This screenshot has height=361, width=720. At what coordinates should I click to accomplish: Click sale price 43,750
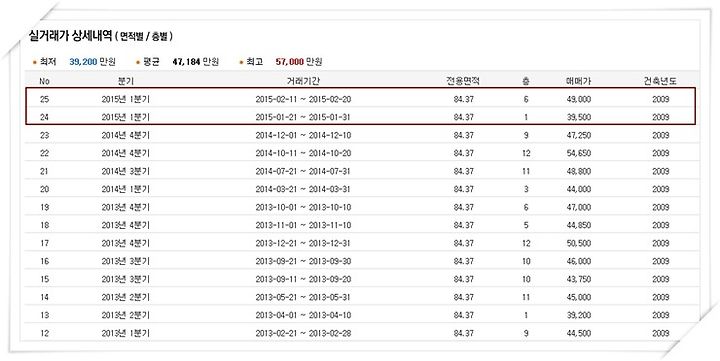pyautogui.click(x=579, y=279)
